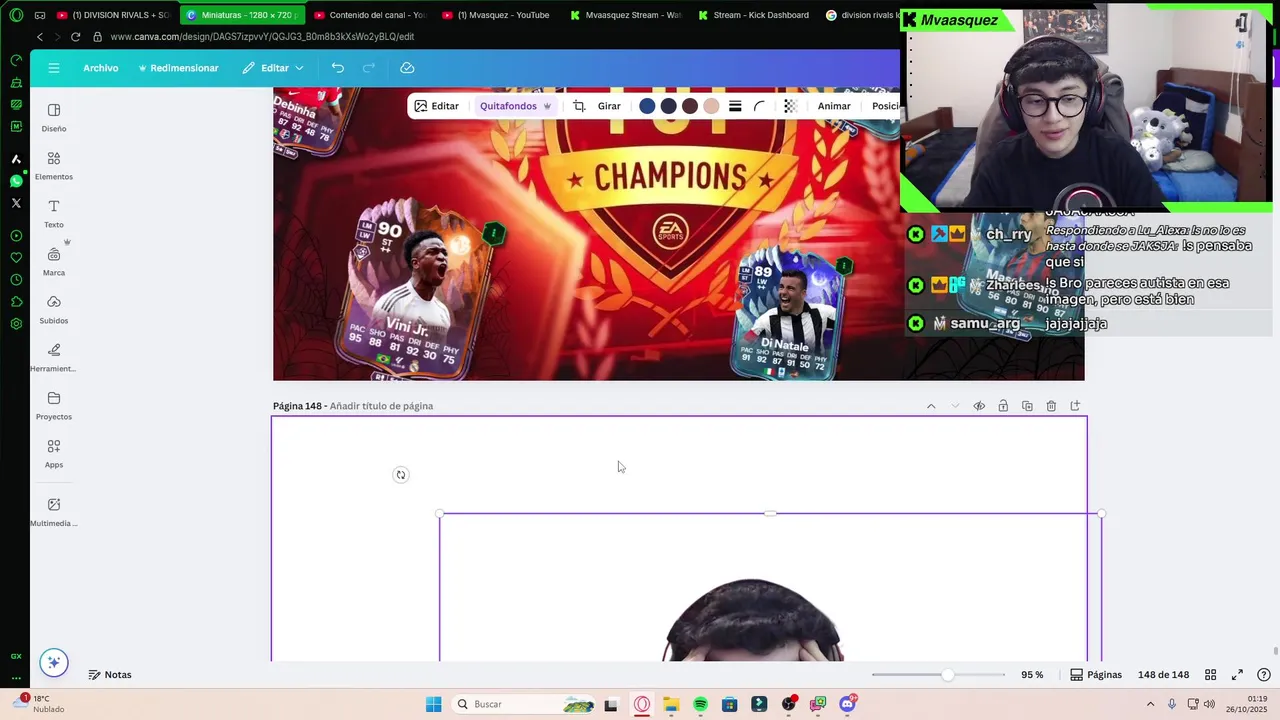Move page 148 down with chevron
The height and width of the screenshot is (720, 1280).
[x=955, y=406]
